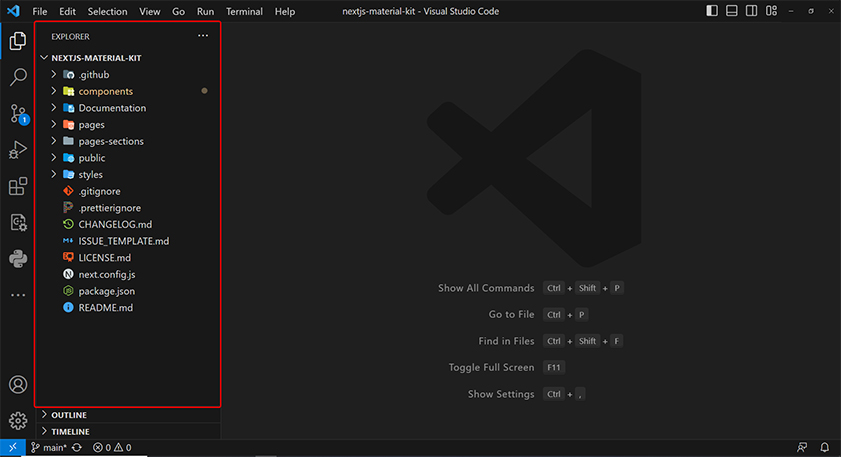Click the main* branch indicator
Viewport: 841px width, 457px height.
pyautogui.click(x=49, y=447)
